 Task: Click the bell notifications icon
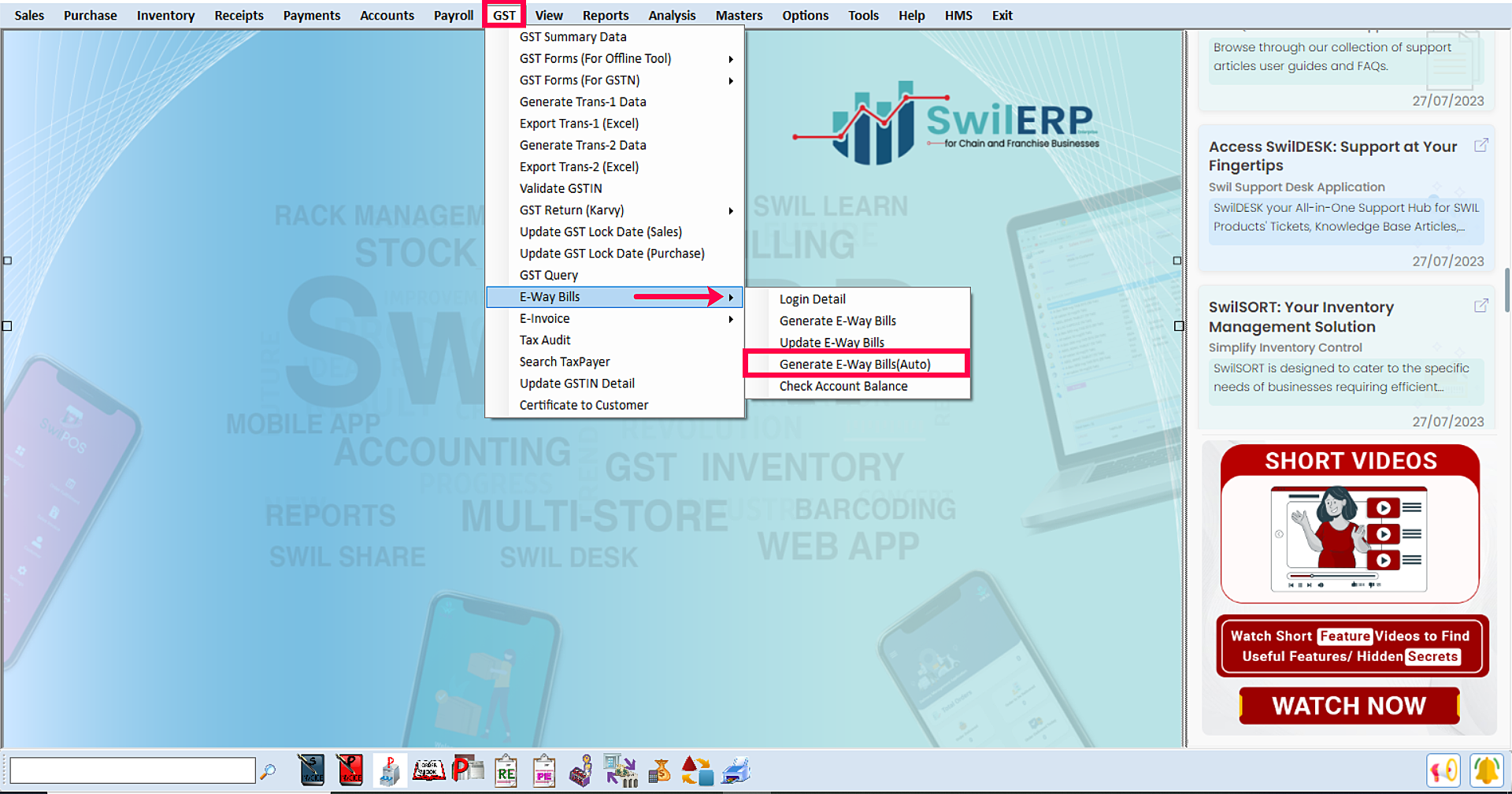click(1487, 770)
